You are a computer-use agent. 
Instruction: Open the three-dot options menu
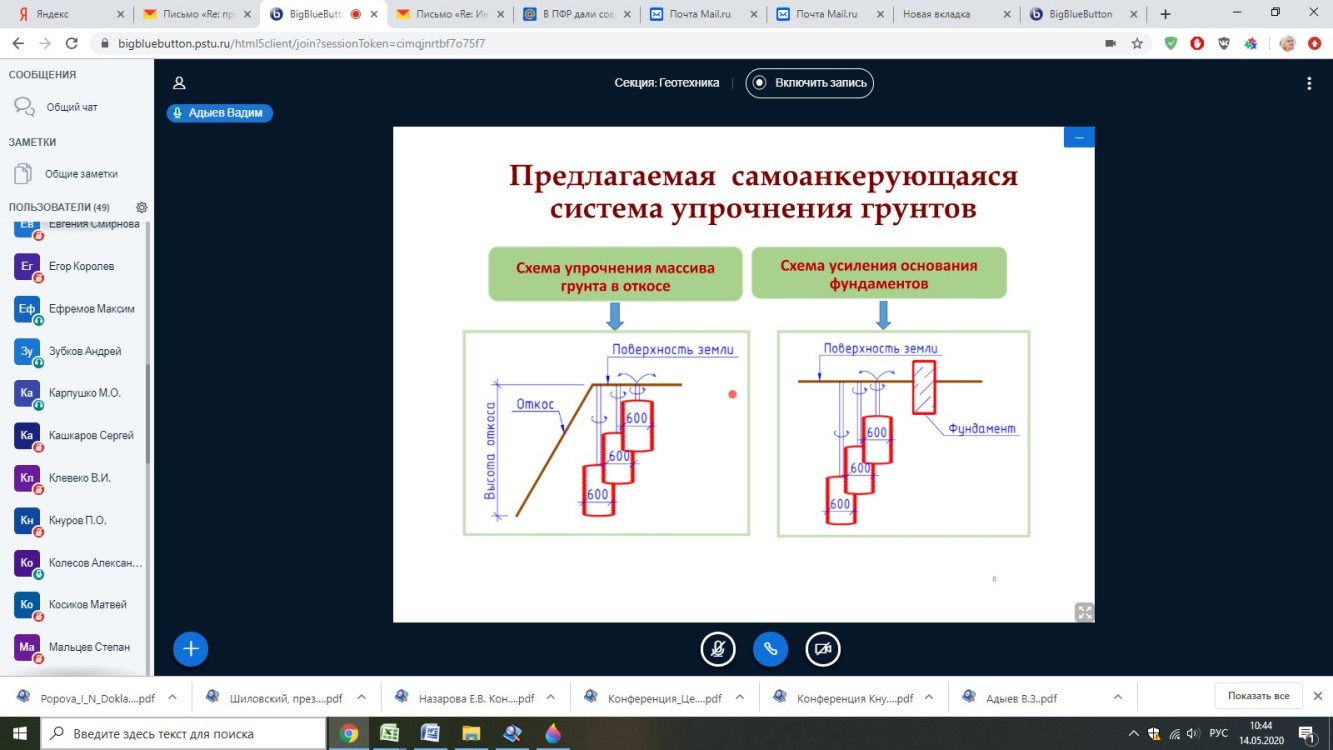tap(1309, 84)
